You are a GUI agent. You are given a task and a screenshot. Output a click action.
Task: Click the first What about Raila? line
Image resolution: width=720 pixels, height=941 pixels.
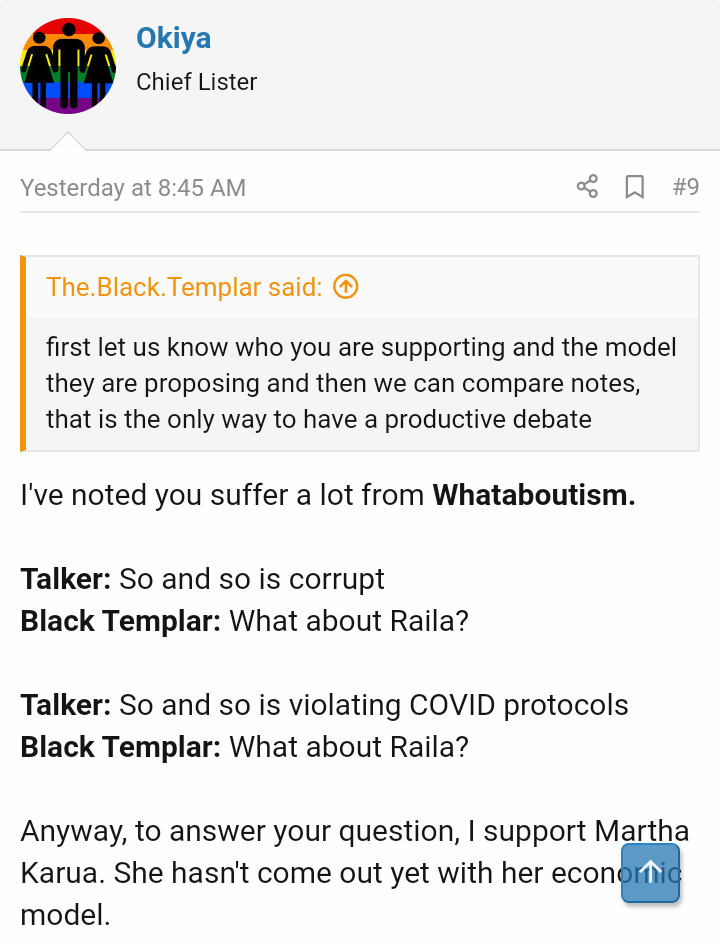click(349, 621)
